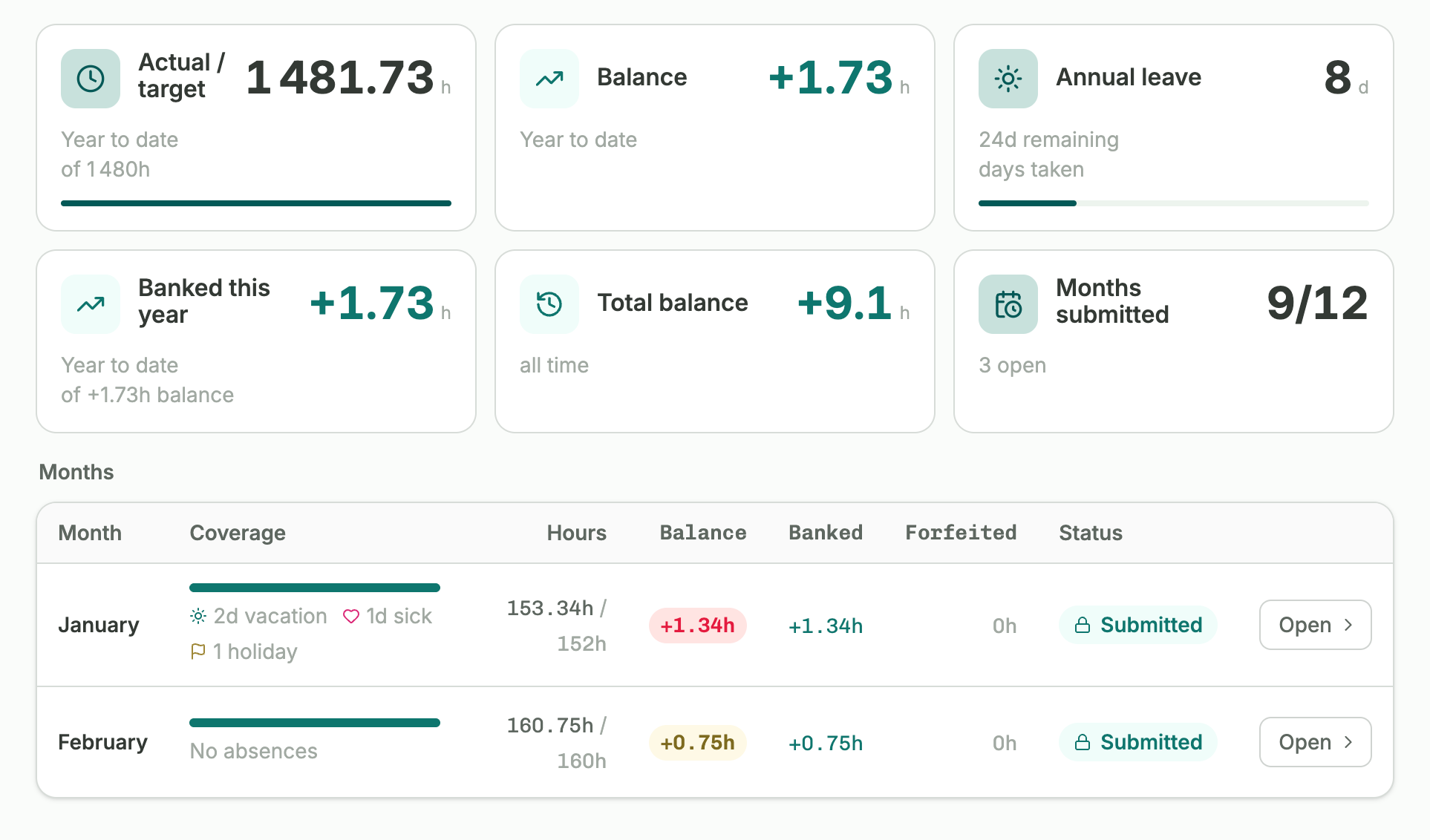Click the Banked column header
This screenshot has width=1430, height=840.
[826, 533]
